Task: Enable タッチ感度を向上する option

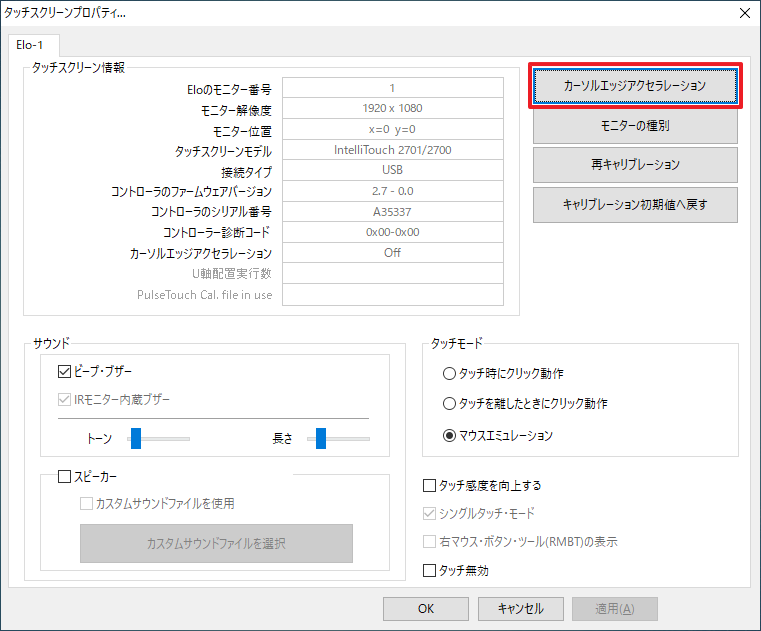Action: (x=430, y=486)
